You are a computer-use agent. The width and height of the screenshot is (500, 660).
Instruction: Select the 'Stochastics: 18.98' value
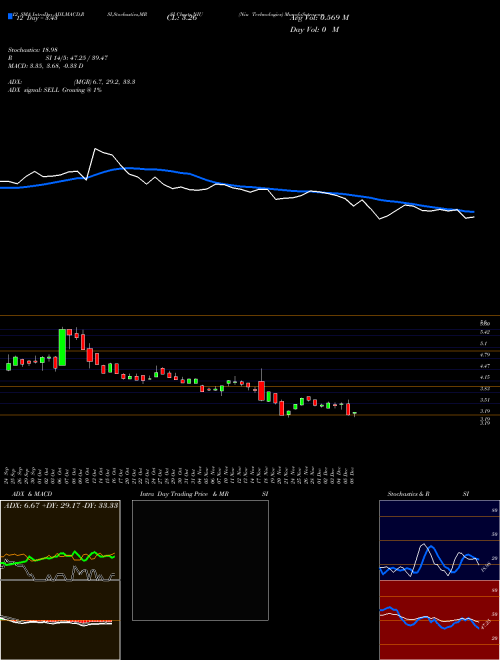(x=32, y=50)
